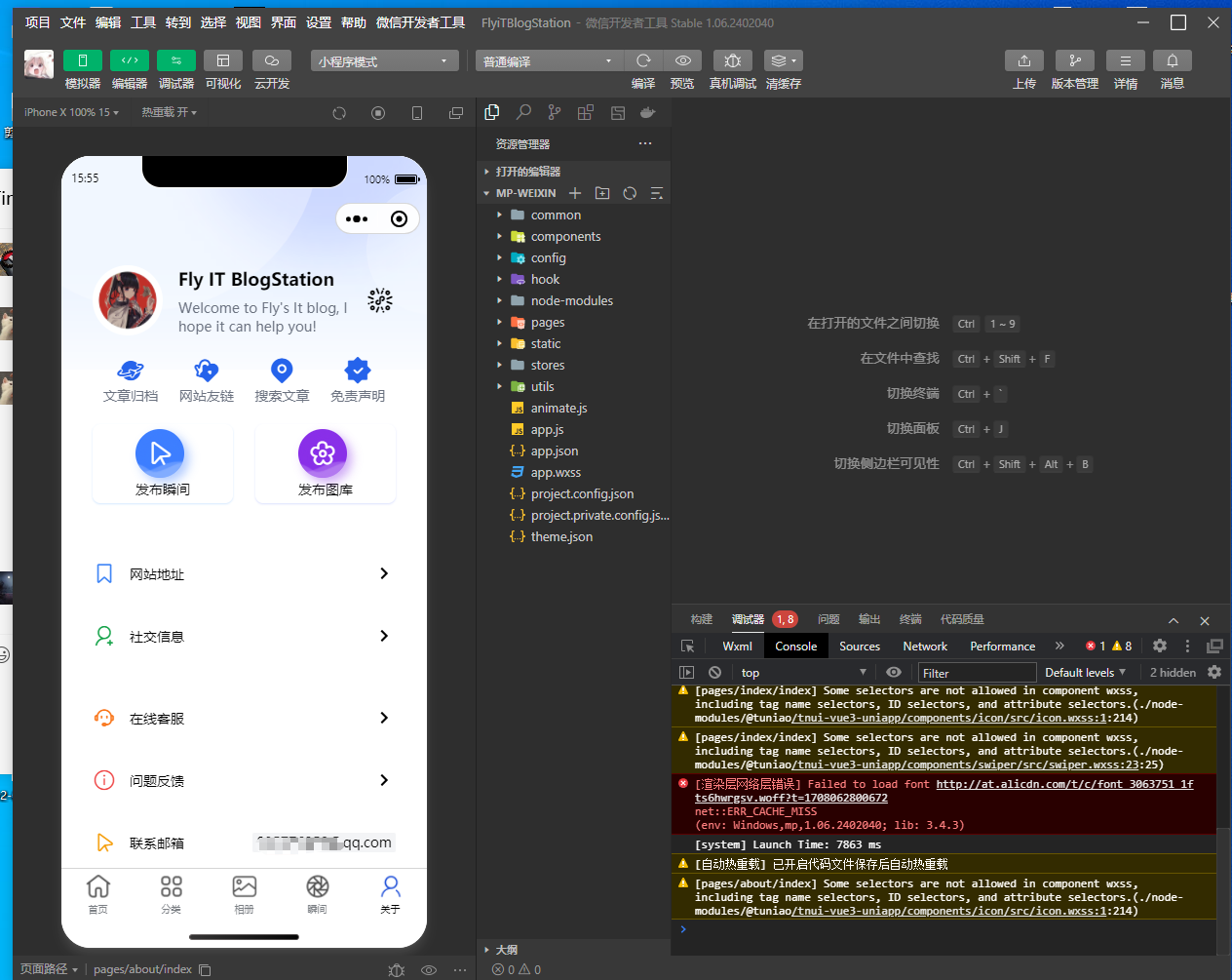The height and width of the screenshot is (980, 1232).
Task: Open the 项目 menu
Action: [37, 22]
